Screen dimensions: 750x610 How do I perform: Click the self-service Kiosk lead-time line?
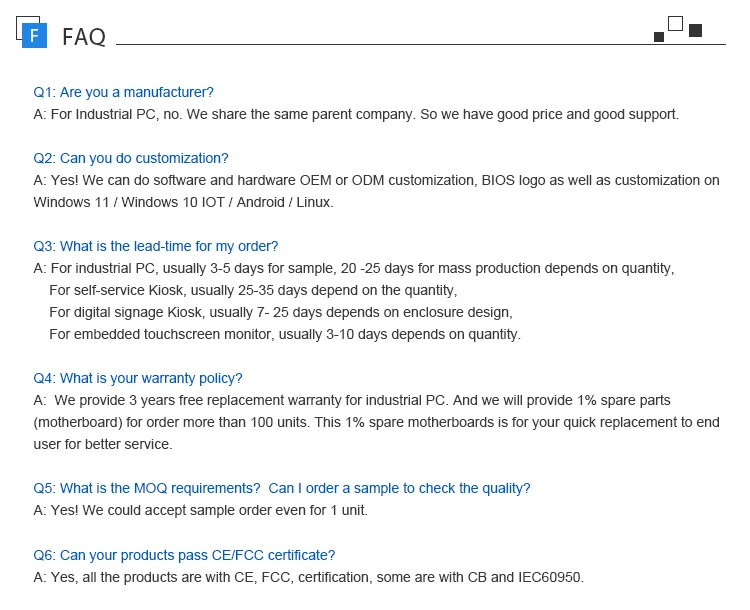click(252, 290)
